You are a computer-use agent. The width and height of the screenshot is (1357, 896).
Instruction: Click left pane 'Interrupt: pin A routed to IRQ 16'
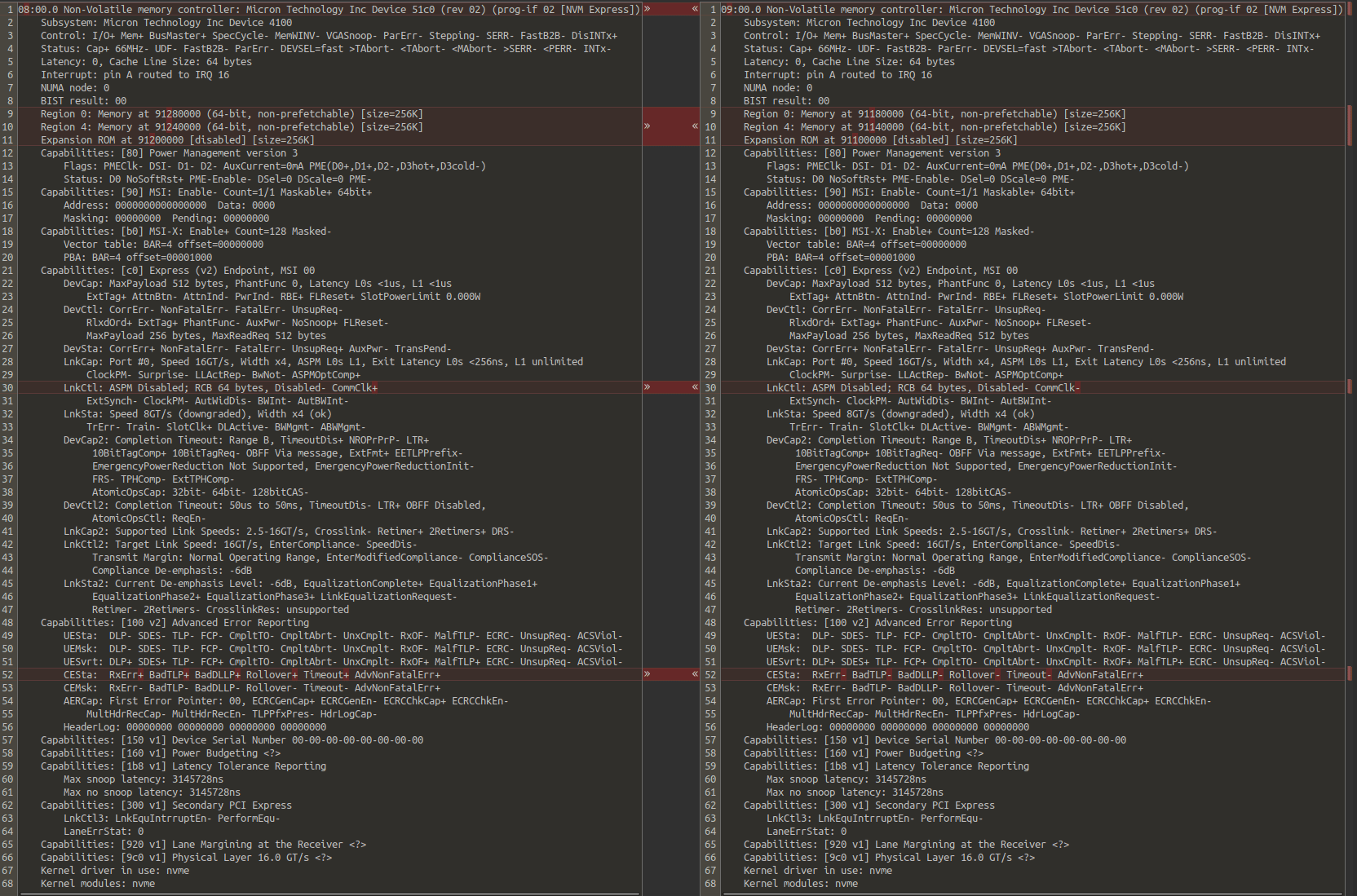click(135, 74)
